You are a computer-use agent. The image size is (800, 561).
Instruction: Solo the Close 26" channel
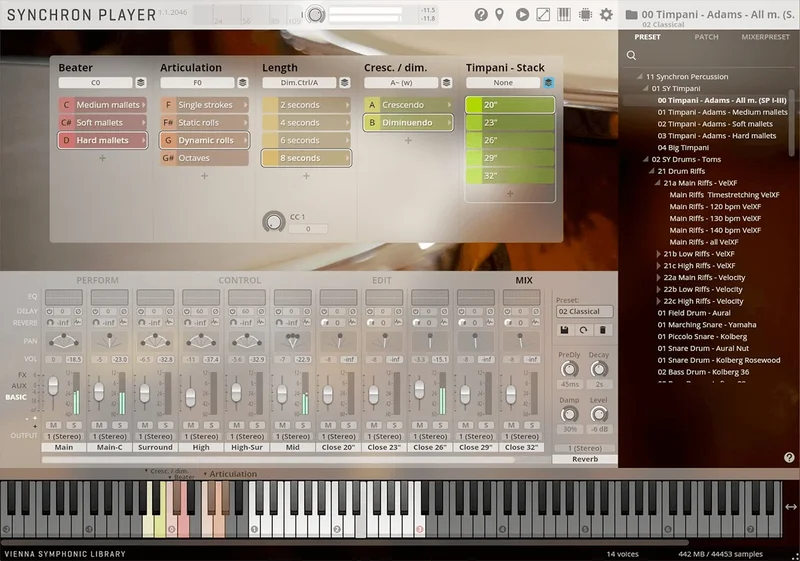point(440,425)
